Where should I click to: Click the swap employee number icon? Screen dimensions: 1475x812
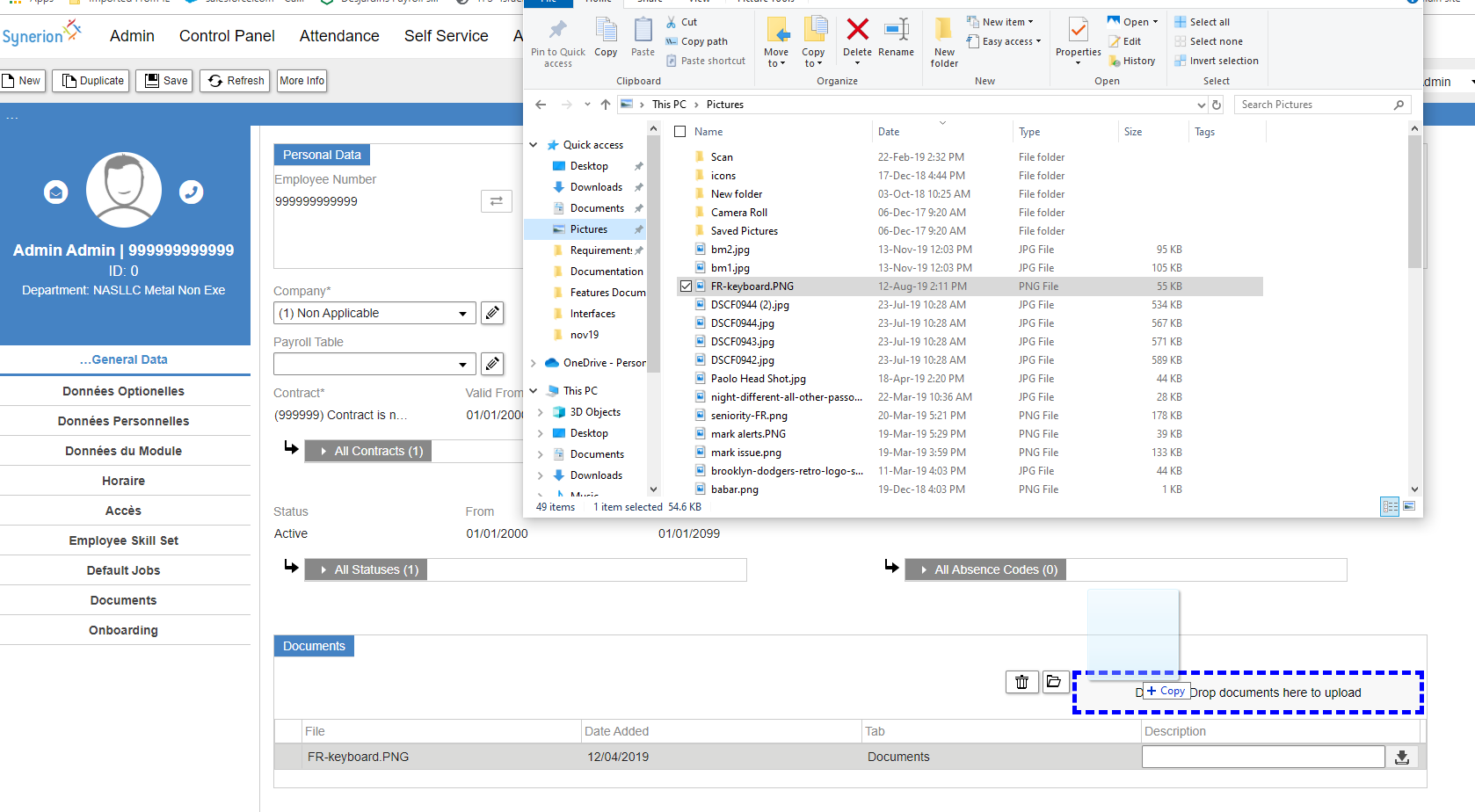[x=496, y=201]
